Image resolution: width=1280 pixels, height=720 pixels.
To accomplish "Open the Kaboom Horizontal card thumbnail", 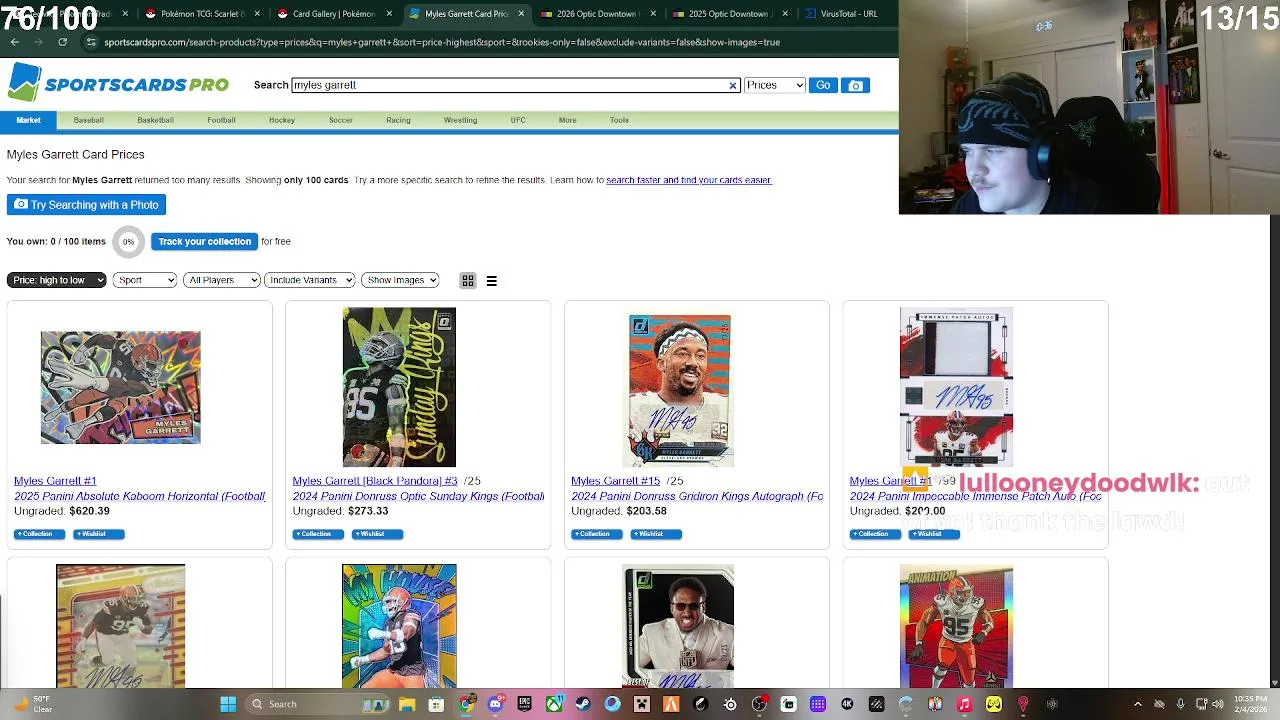I will (120, 387).
